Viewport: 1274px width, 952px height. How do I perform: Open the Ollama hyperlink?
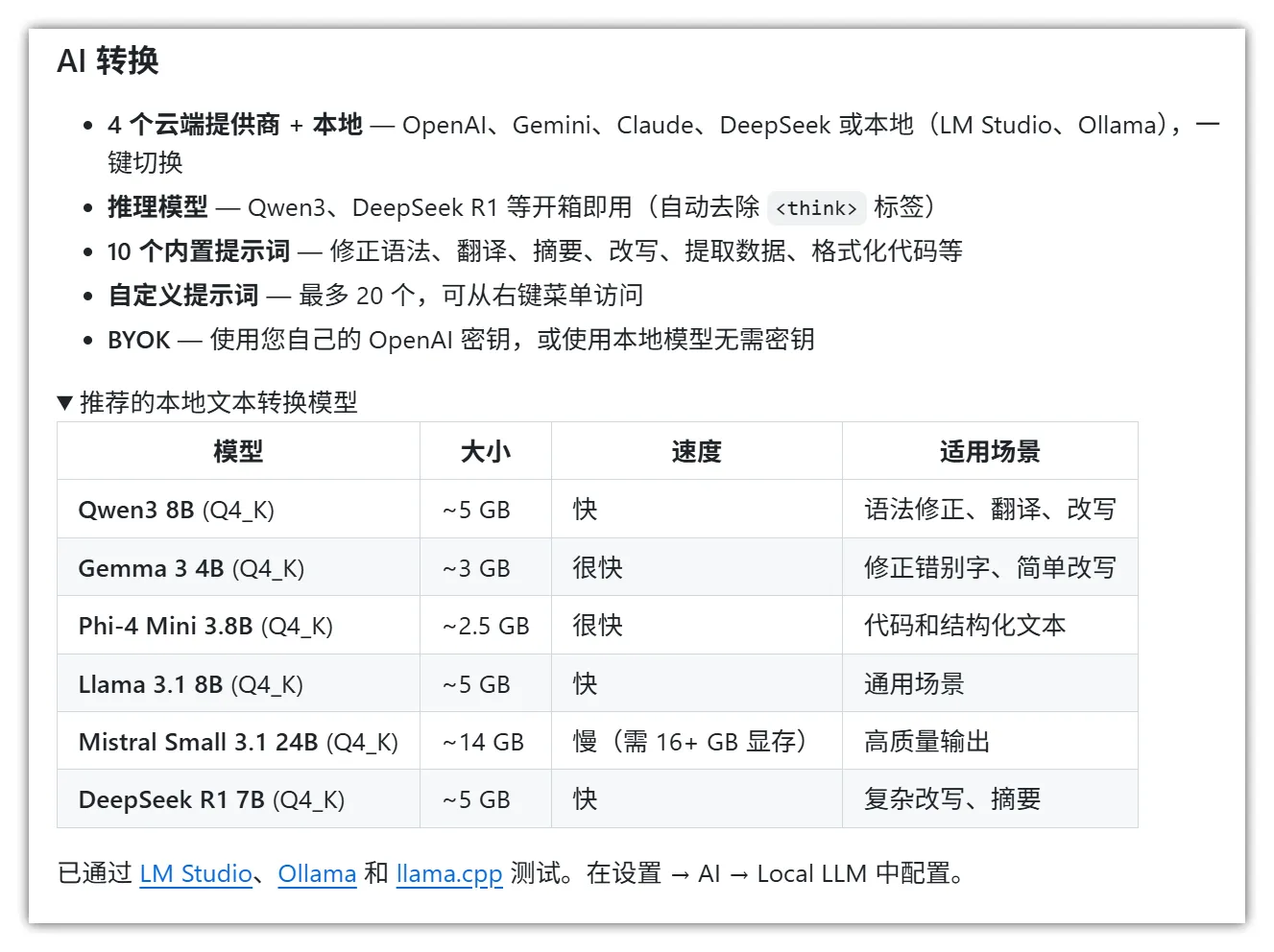pos(317,874)
